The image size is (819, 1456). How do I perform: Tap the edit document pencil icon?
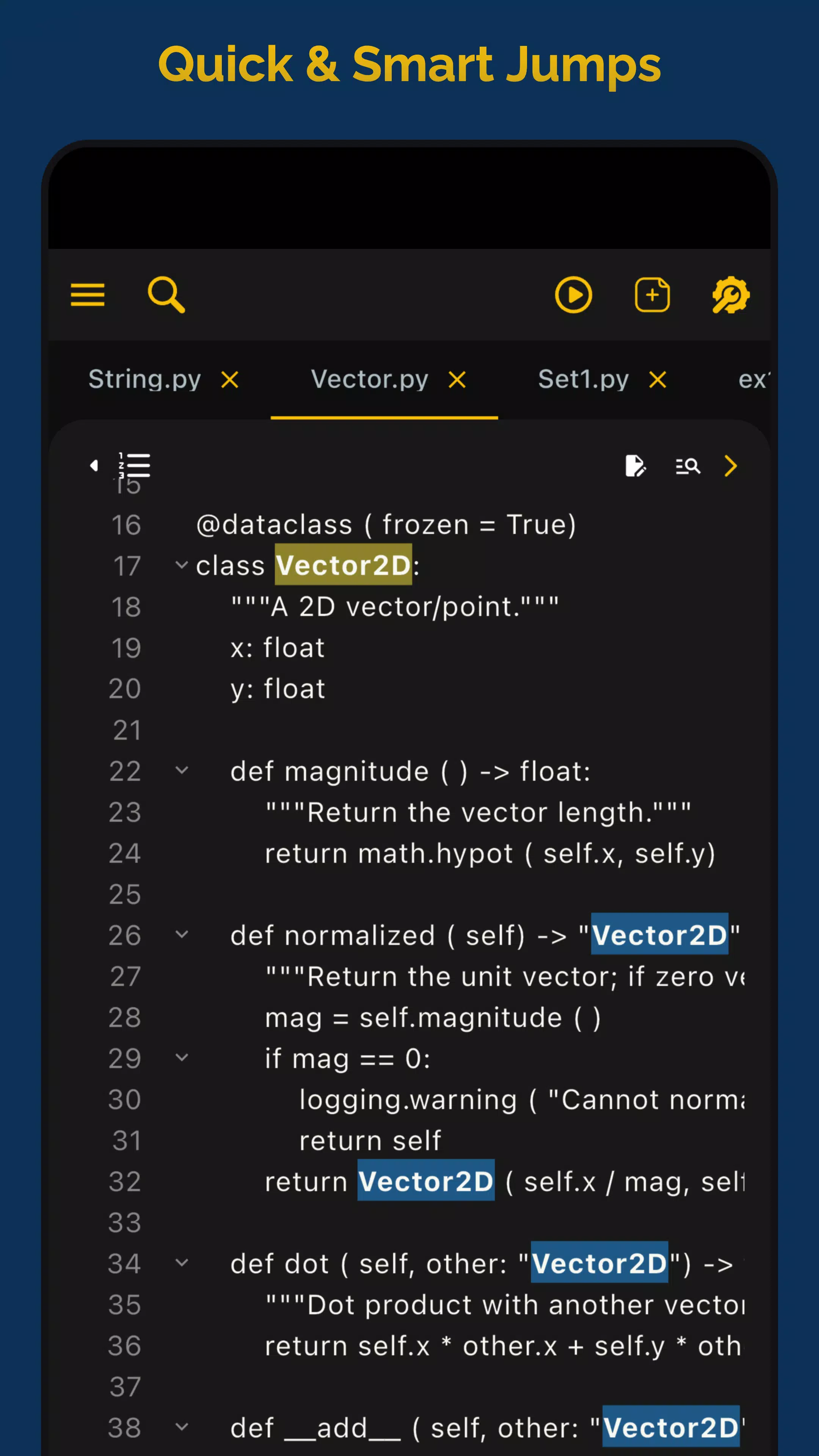(635, 466)
